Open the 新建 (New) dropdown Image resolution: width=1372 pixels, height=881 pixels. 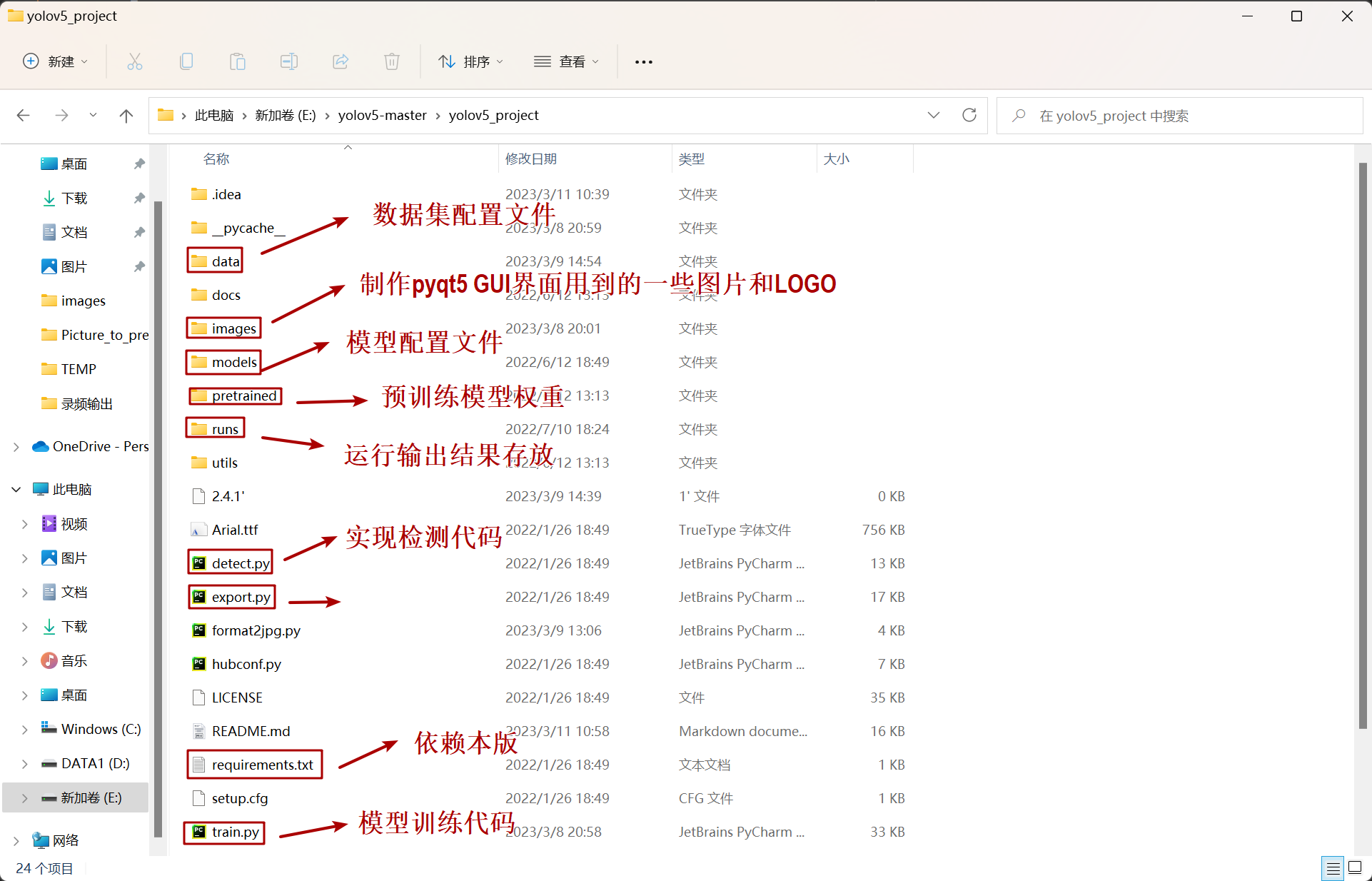[56, 61]
